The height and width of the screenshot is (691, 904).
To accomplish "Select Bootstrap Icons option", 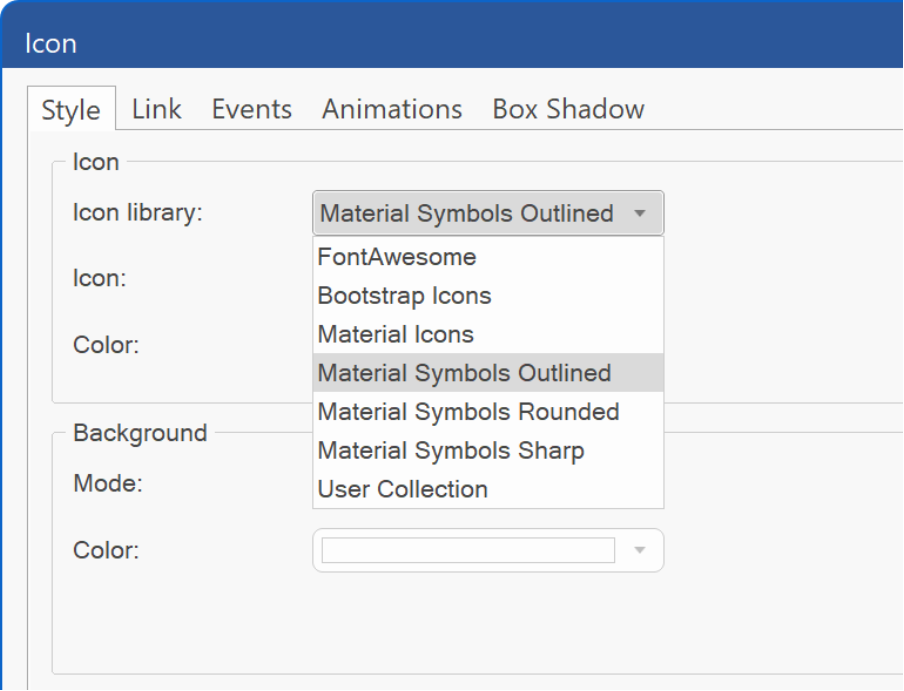I will coord(488,296).
